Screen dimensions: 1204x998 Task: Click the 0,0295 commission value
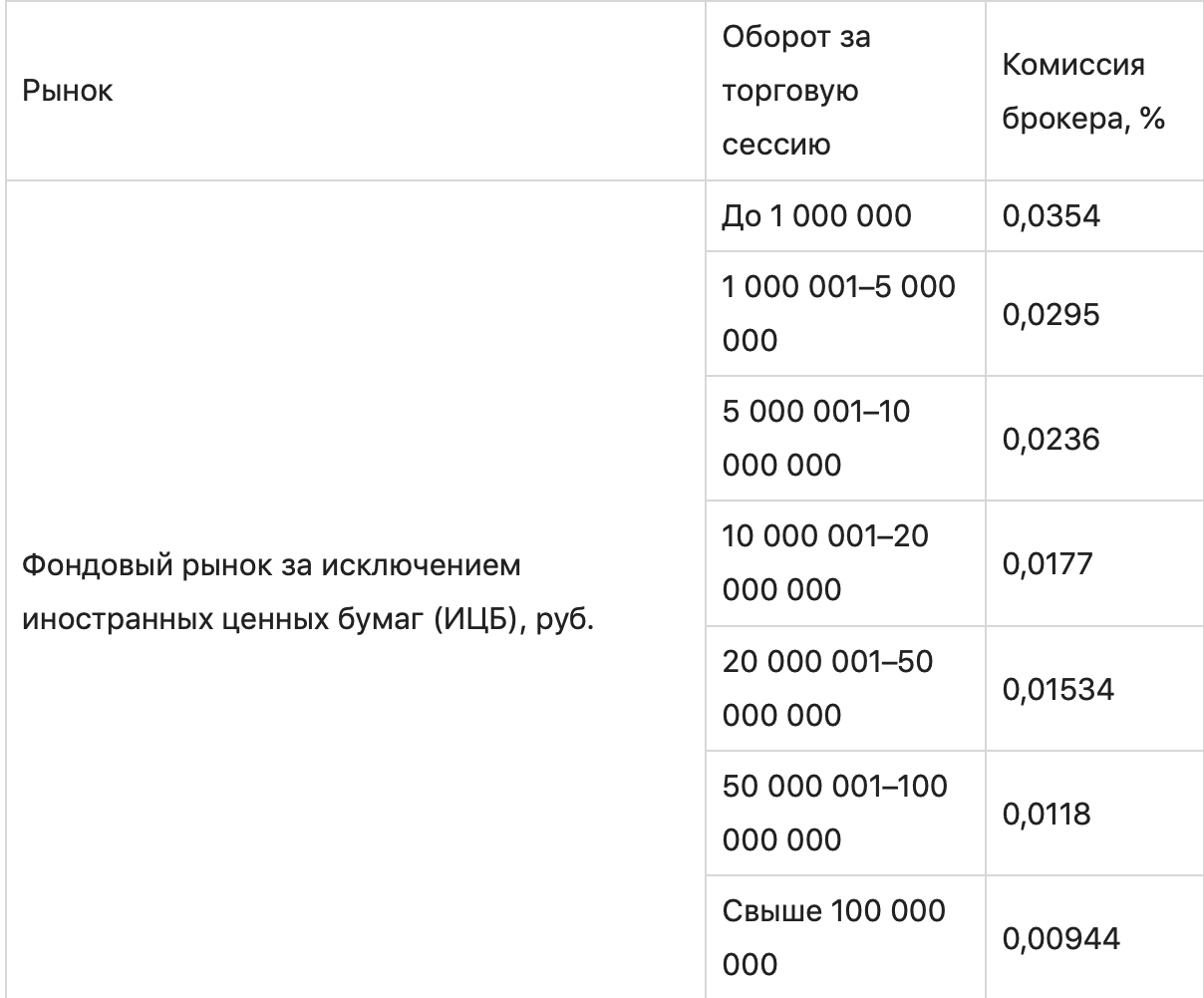coord(1051,315)
